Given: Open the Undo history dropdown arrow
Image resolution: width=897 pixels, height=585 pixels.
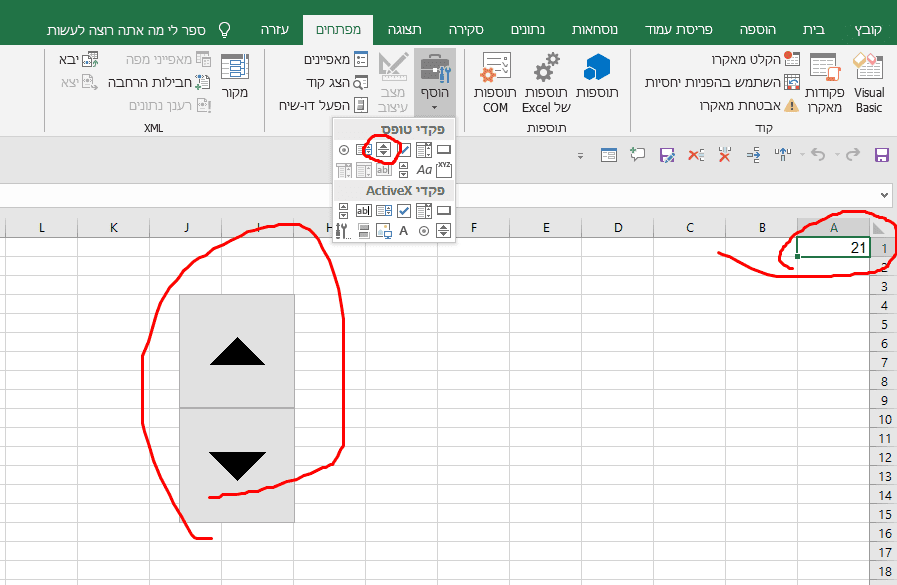Looking at the screenshot, I should point(802,155).
